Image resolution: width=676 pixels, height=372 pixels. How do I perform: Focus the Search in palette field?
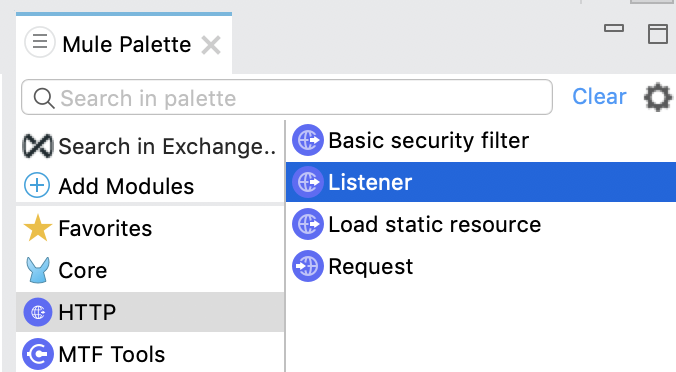click(287, 97)
